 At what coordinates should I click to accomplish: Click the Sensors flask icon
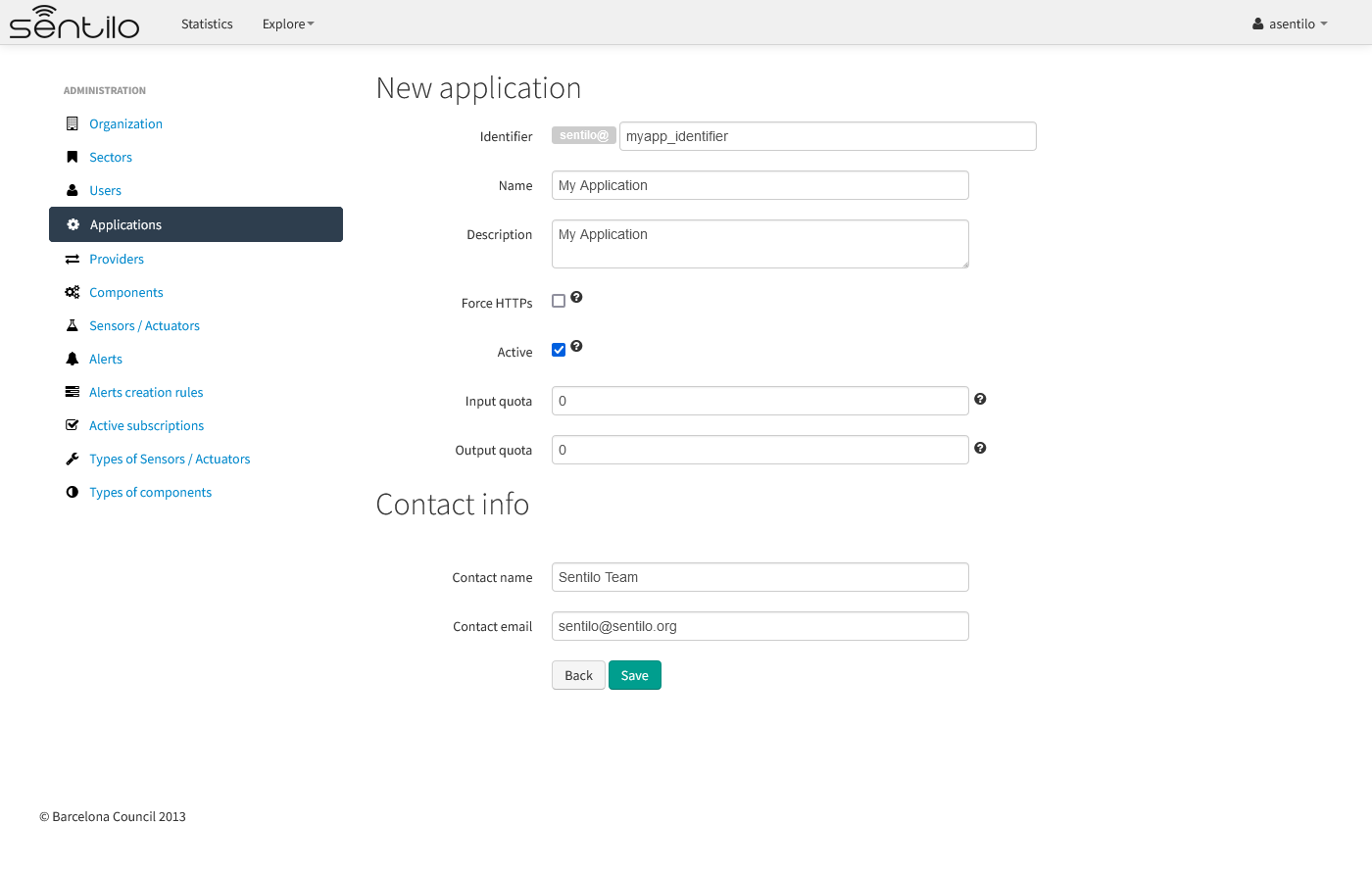[72, 325]
